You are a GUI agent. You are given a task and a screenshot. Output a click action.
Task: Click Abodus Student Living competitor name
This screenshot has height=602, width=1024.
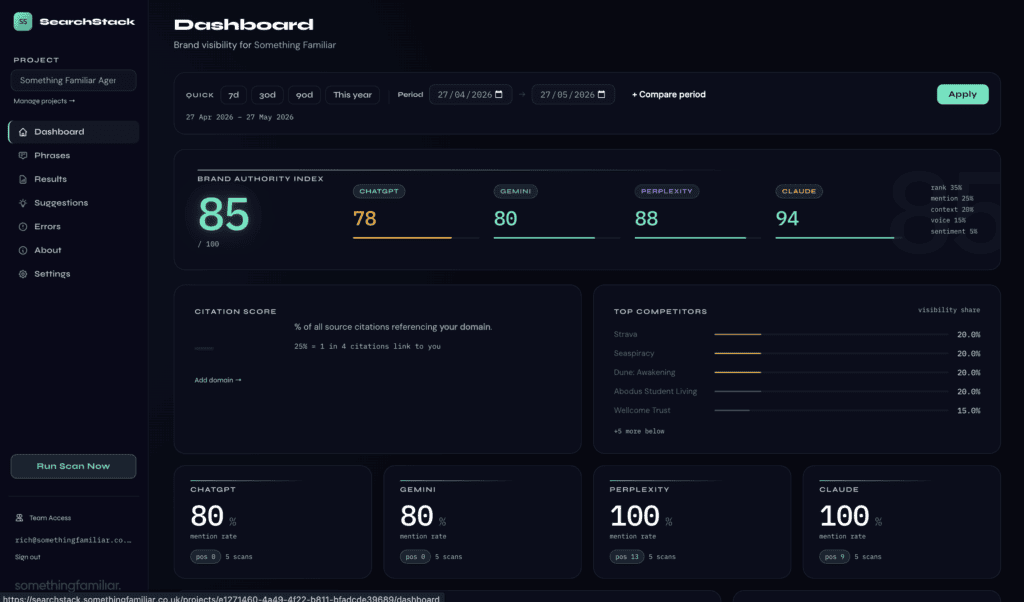point(655,391)
